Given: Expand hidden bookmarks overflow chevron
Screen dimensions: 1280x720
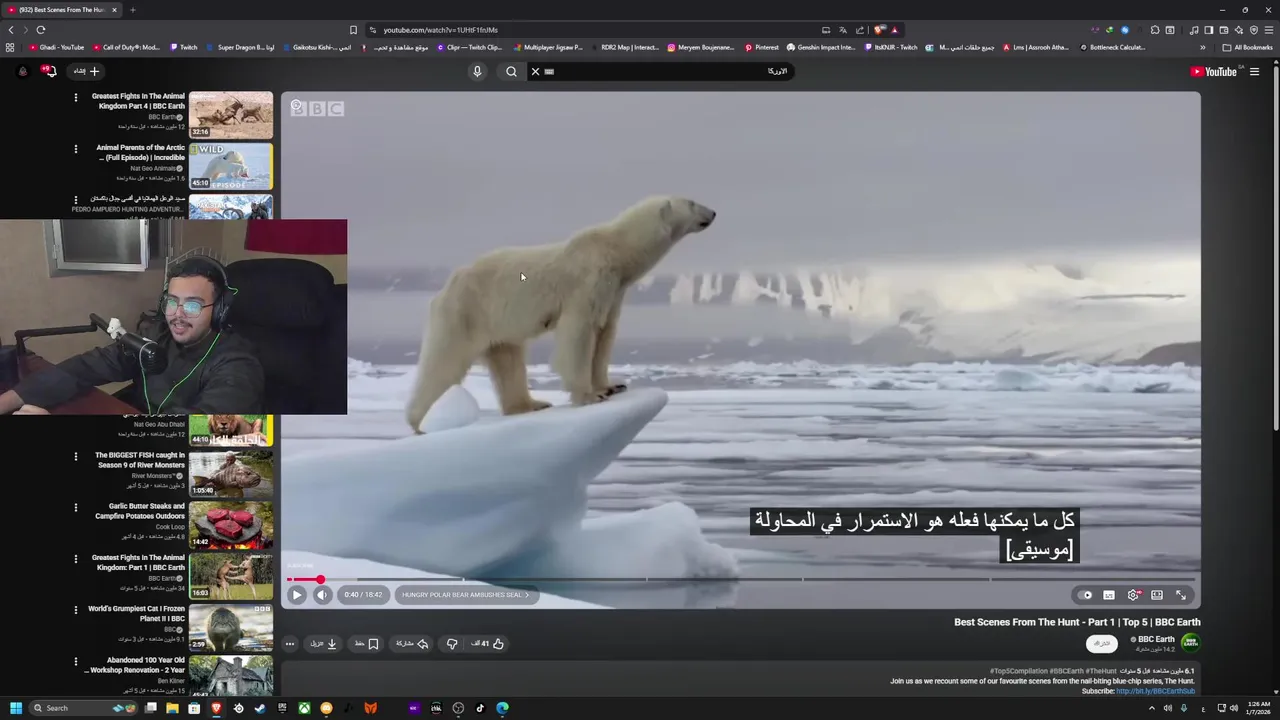Looking at the screenshot, I should click(x=1203, y=47).
